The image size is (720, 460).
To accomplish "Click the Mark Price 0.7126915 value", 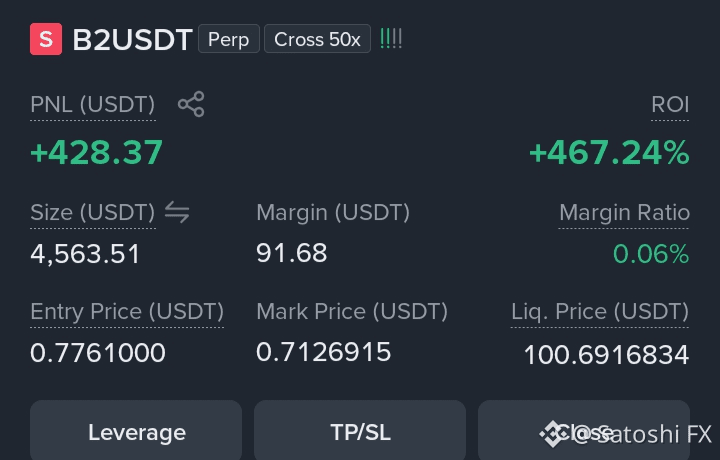I will pyautogui.click(x=324, y=352).
